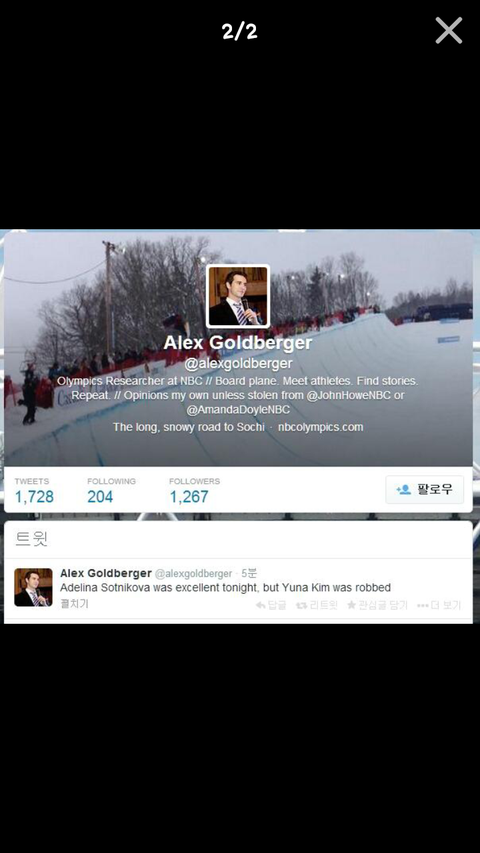480x853 pixels.
Task: Click the 2/2 image counter
Action: (239, 31)
